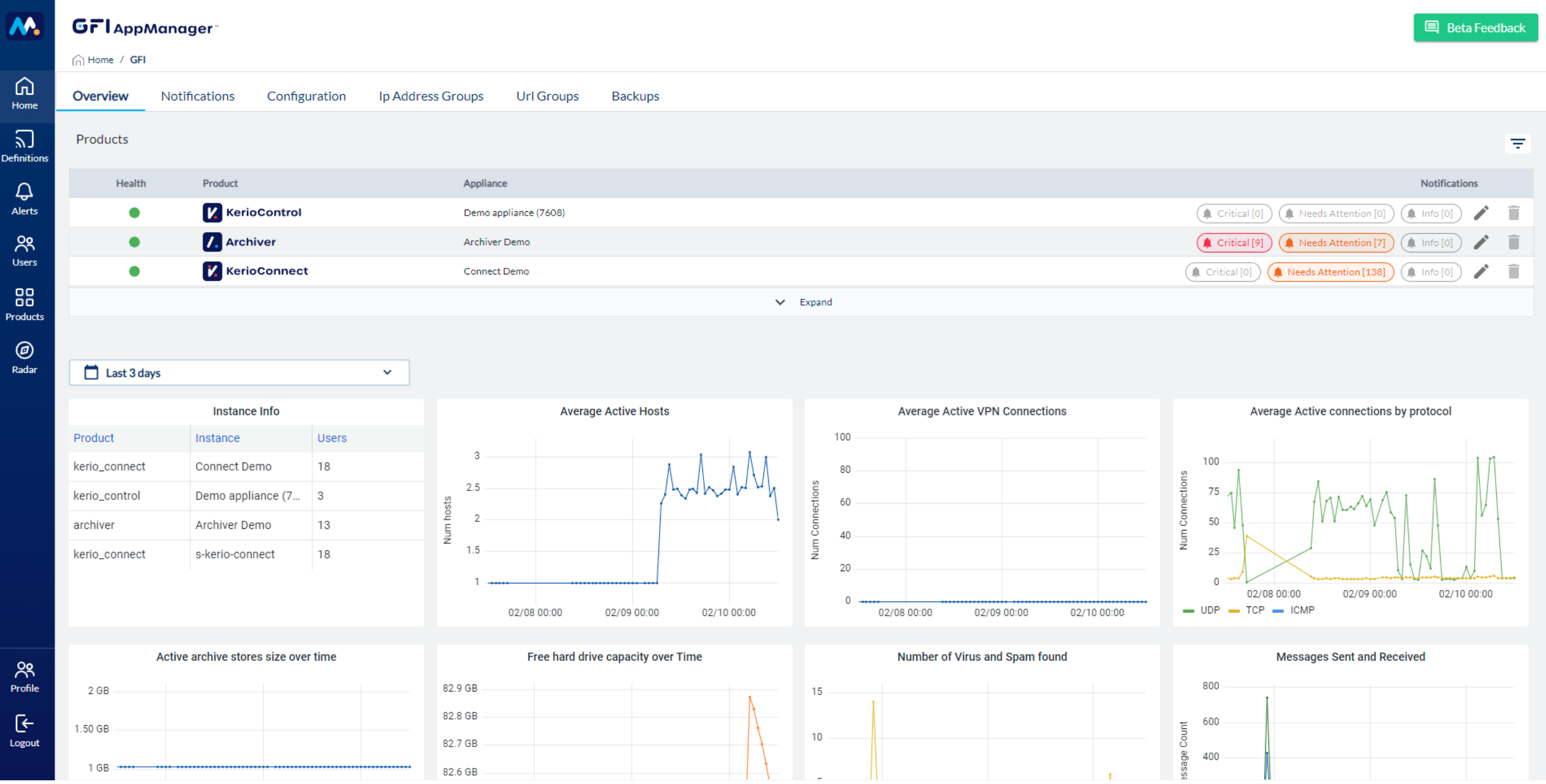Click the filter icon in Products header
This screenshot has height=784, width=1546.
(1518, 144)
